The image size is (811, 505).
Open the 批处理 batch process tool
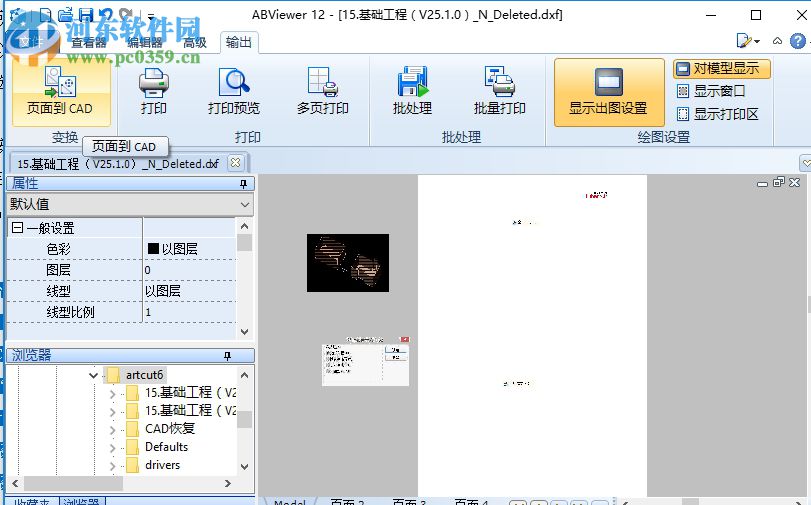tap(412, 92)
